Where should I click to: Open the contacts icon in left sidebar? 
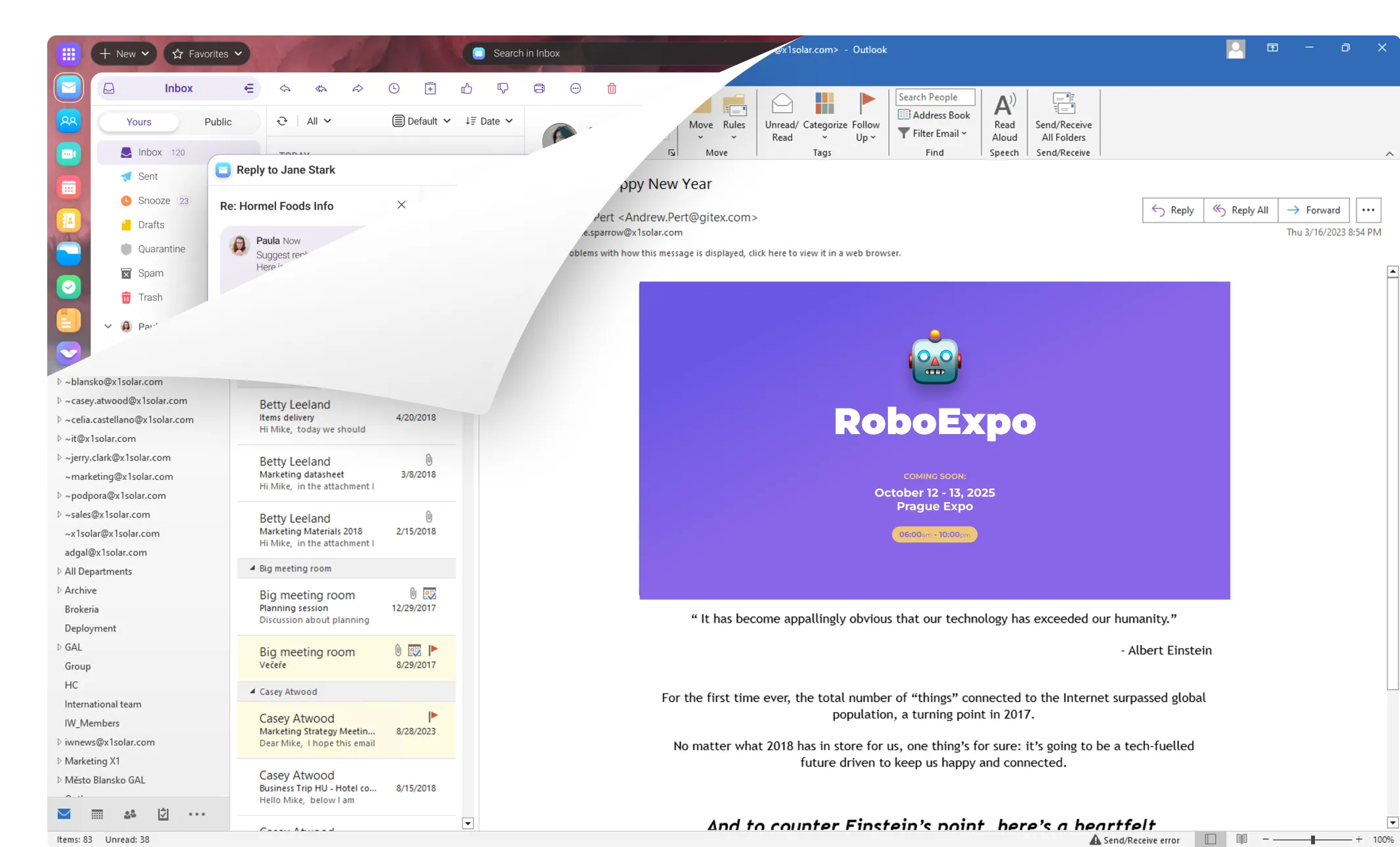68,121
